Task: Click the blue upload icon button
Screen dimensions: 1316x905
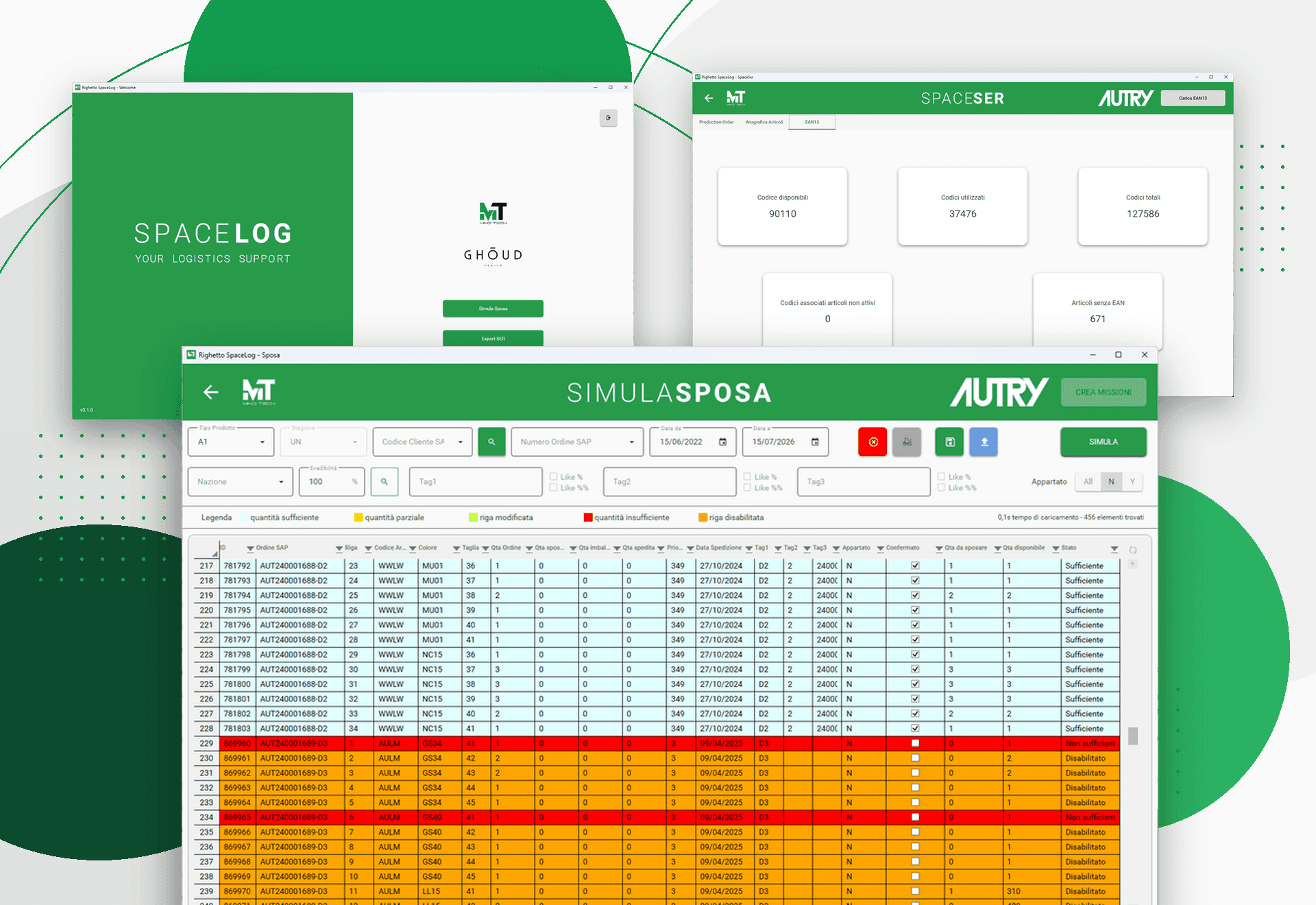Action: point(984,442)
